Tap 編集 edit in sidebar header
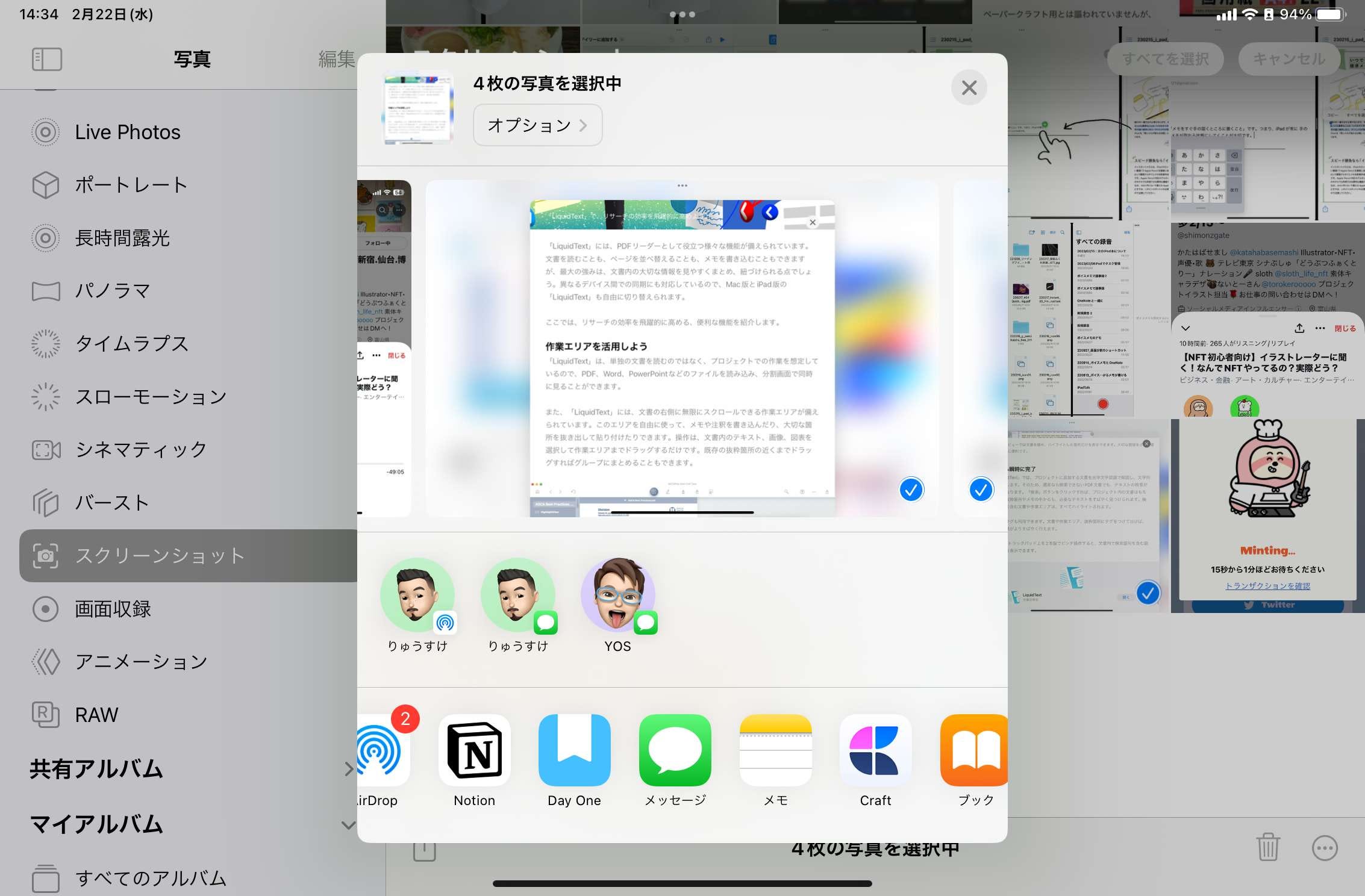 [x=336, y=59]
